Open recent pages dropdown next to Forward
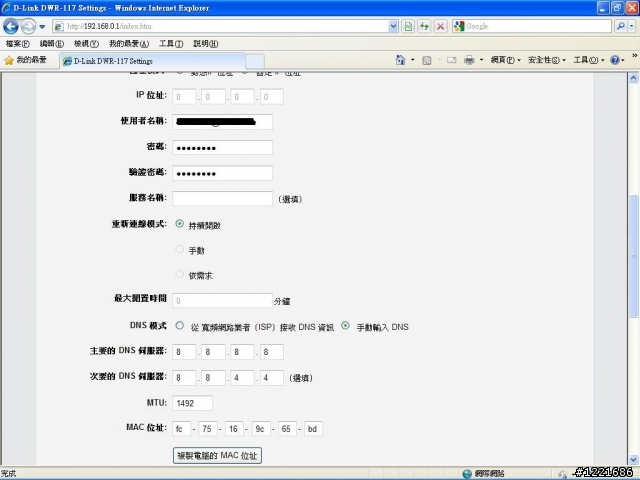This screenshot has height=480, width=640. pos(42,27)
